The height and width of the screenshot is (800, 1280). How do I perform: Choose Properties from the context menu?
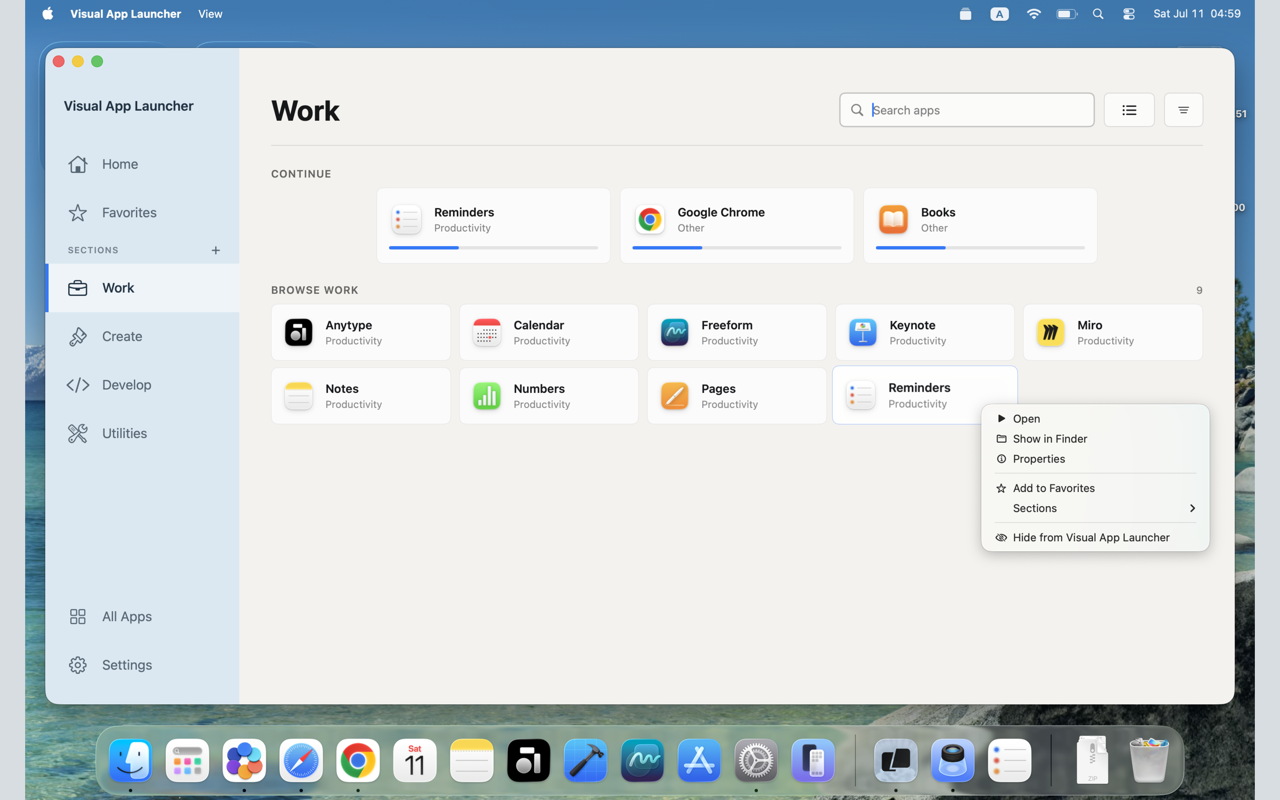click(x=1095, y=459)
